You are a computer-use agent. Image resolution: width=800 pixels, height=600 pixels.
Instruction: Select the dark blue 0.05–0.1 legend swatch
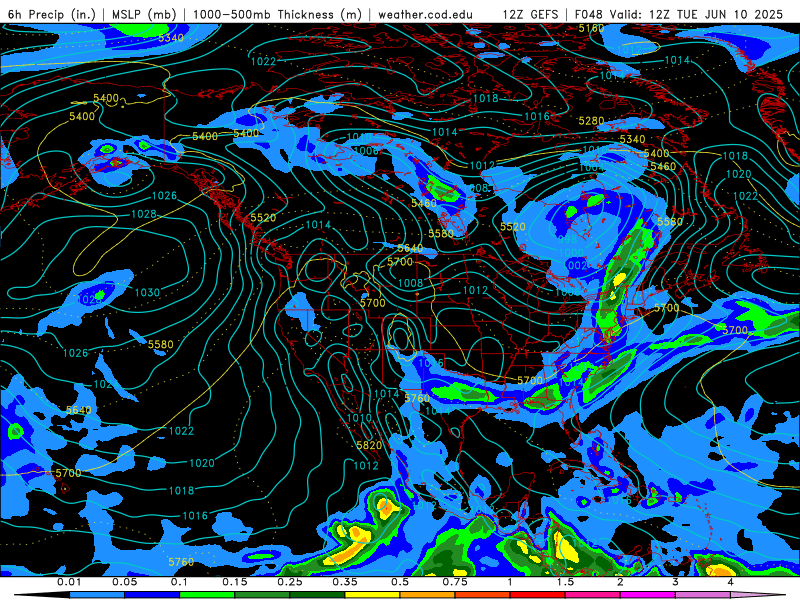click(x=152, y=595)
